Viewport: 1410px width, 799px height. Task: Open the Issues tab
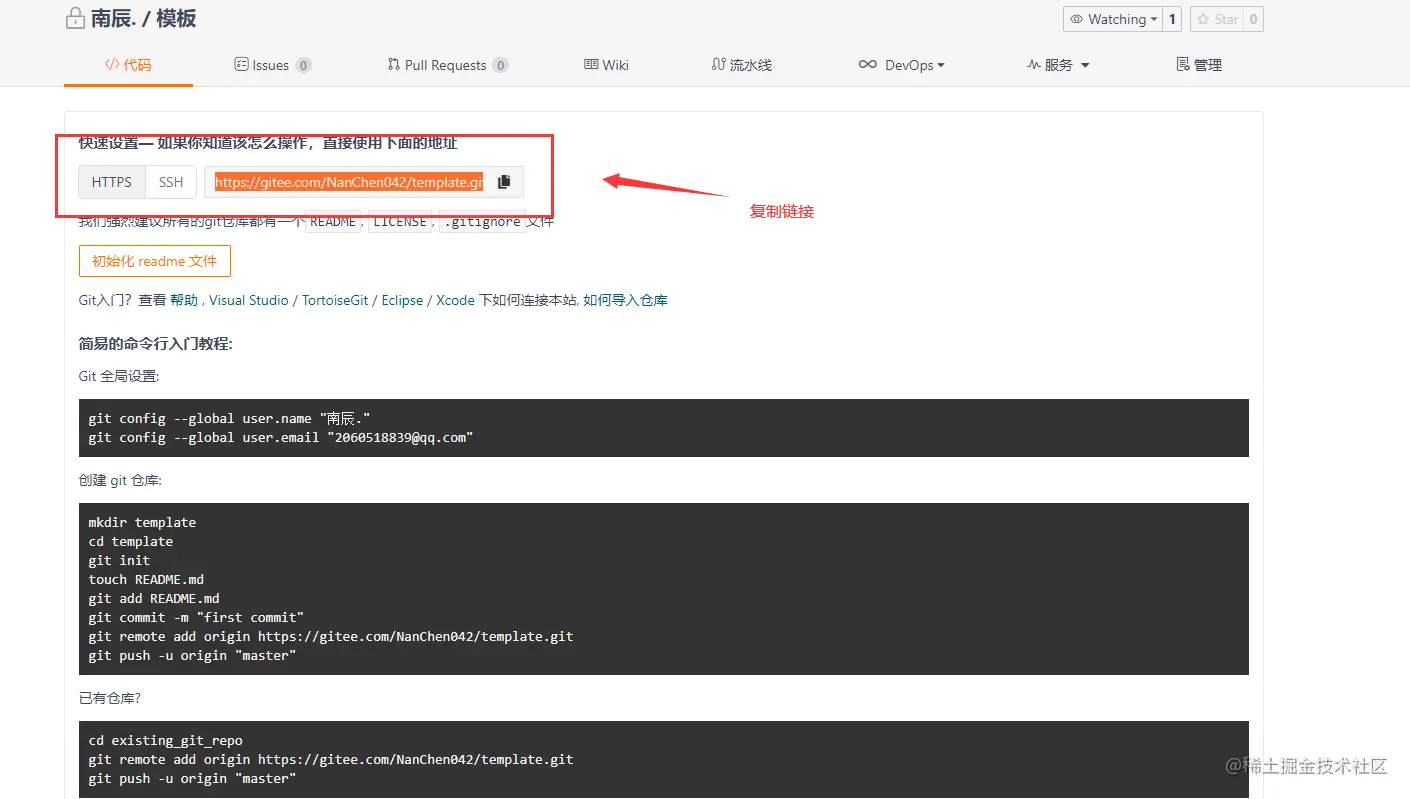tap(273, 65)
